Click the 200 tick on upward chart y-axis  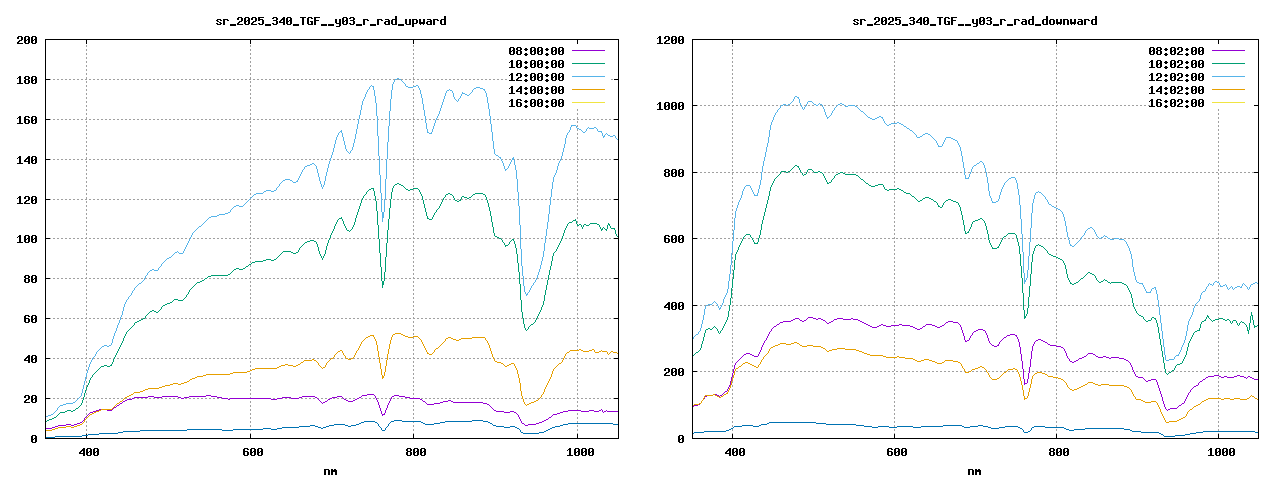click(x=27, y=40)
